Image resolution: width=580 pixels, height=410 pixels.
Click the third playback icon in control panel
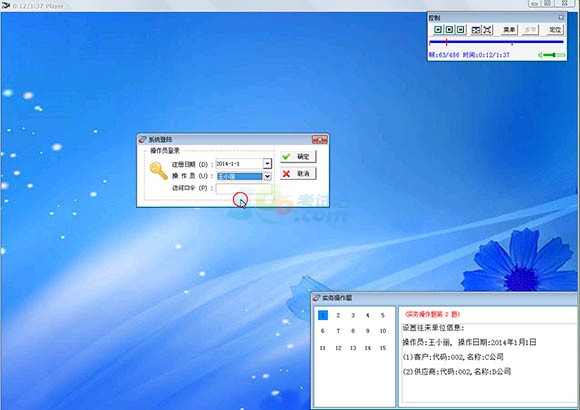[x=461, y=30]
